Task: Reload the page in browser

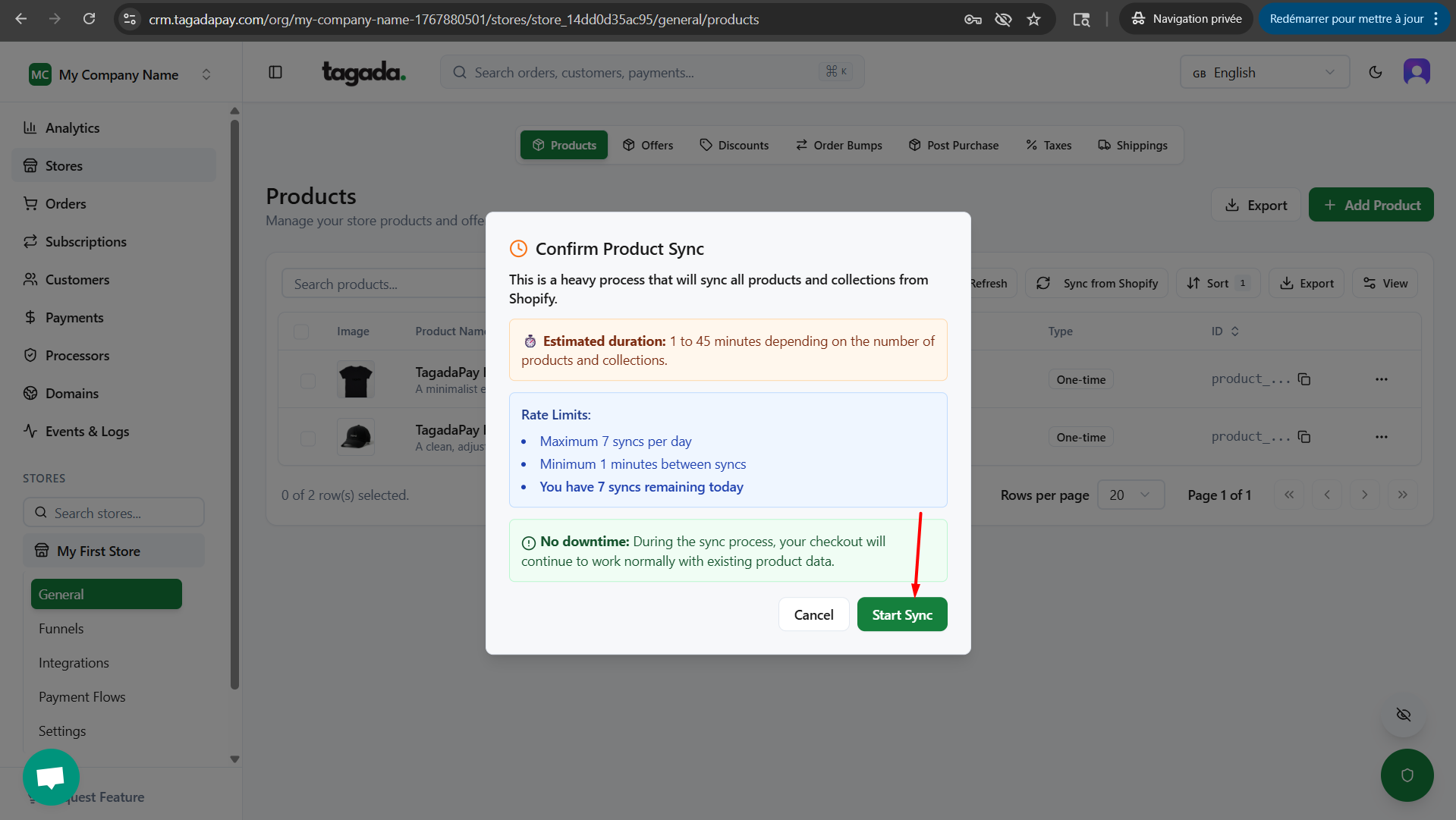Action: pyautogui.click(x=89, y=19)
